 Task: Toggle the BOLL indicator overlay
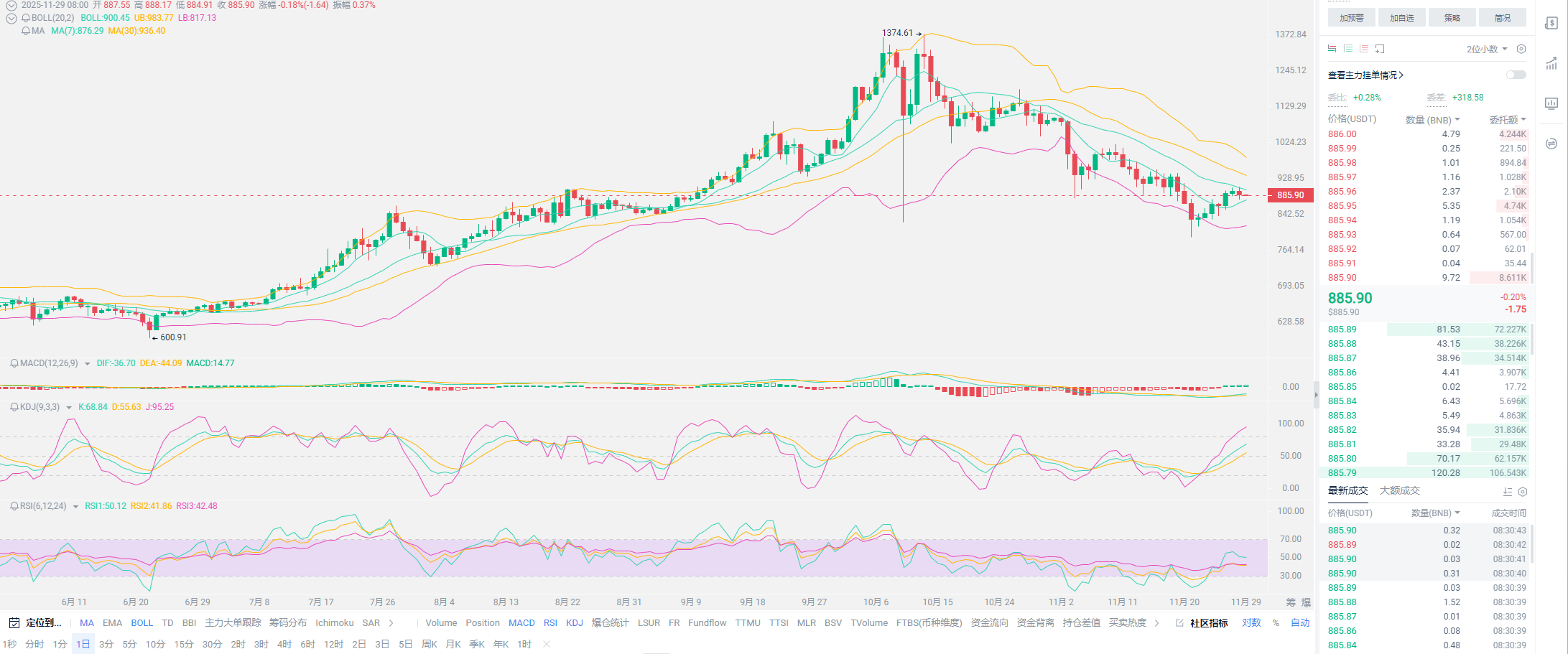click(142, 623)
